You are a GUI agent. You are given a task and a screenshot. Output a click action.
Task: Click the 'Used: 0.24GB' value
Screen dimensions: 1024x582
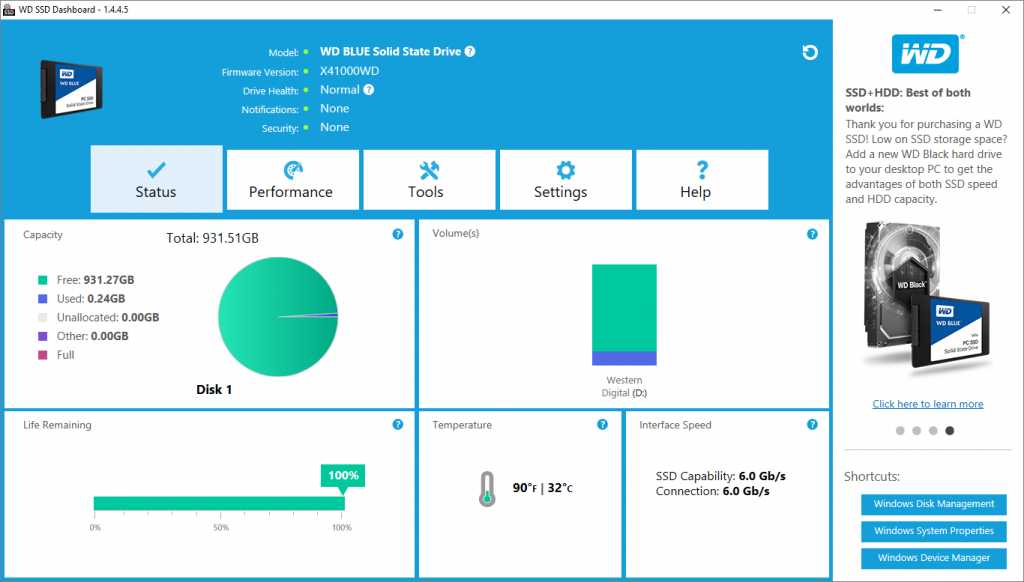(x=91, y=299)
